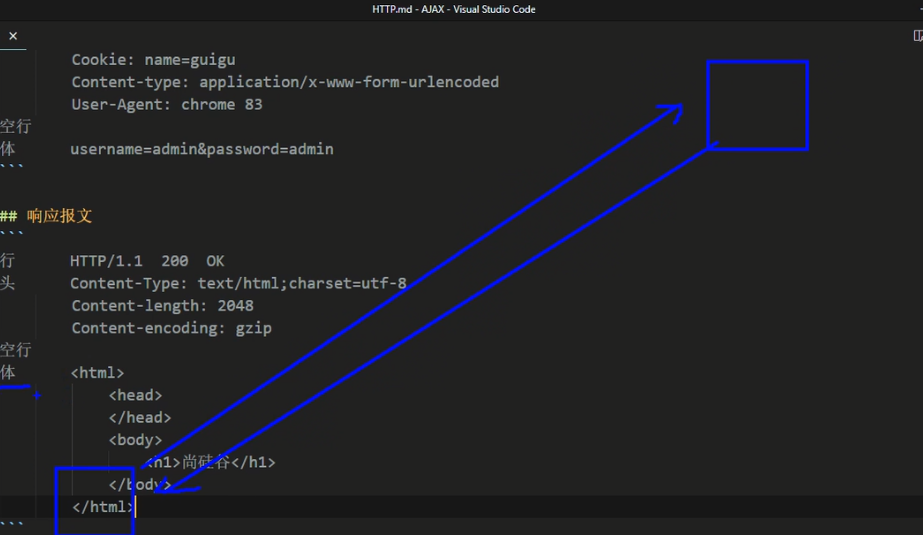Place cursor on 'Cookie: name=guigu' line

154,60
